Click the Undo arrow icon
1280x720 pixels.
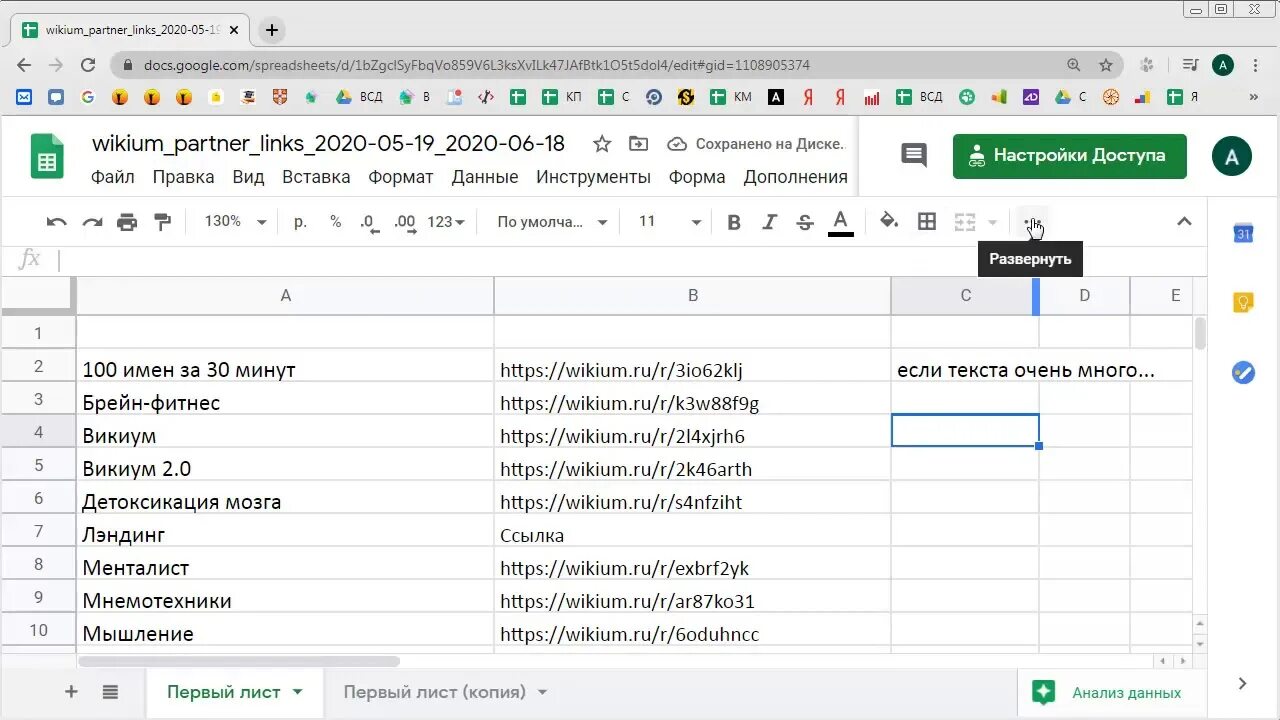click(57, 222)
